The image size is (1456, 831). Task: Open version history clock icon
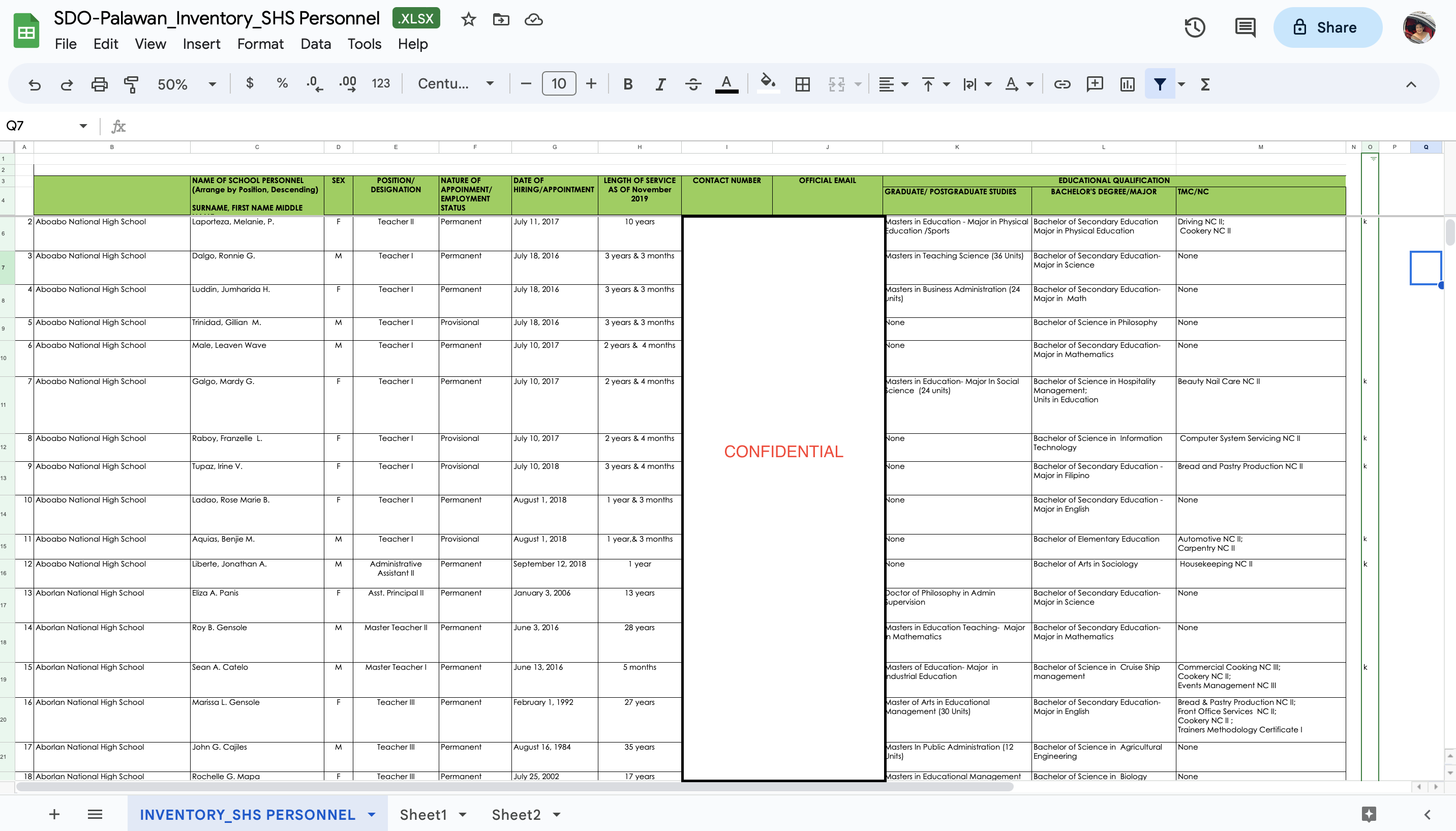tap(1195, 27)
